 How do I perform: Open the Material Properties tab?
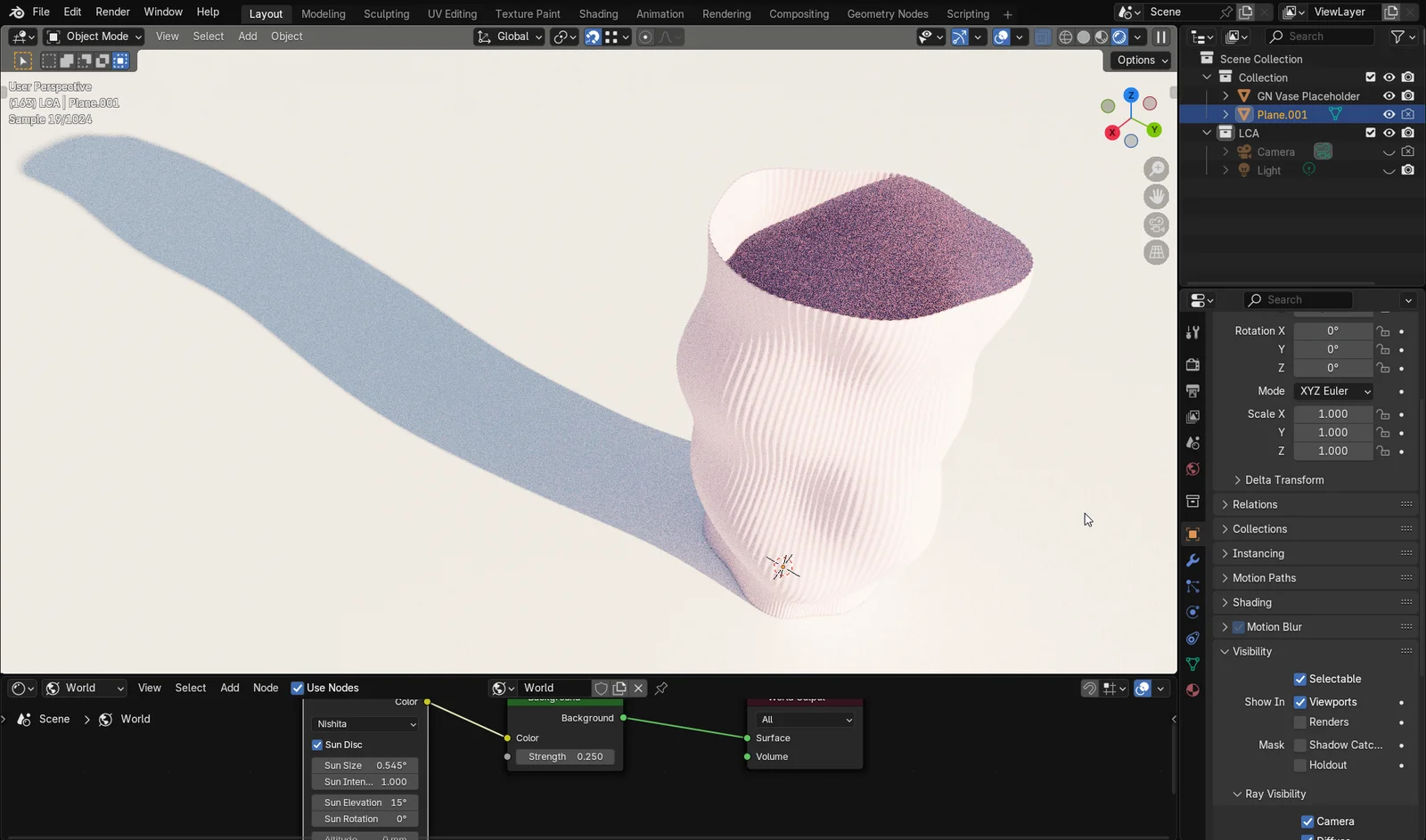[x=1192, y=690]
